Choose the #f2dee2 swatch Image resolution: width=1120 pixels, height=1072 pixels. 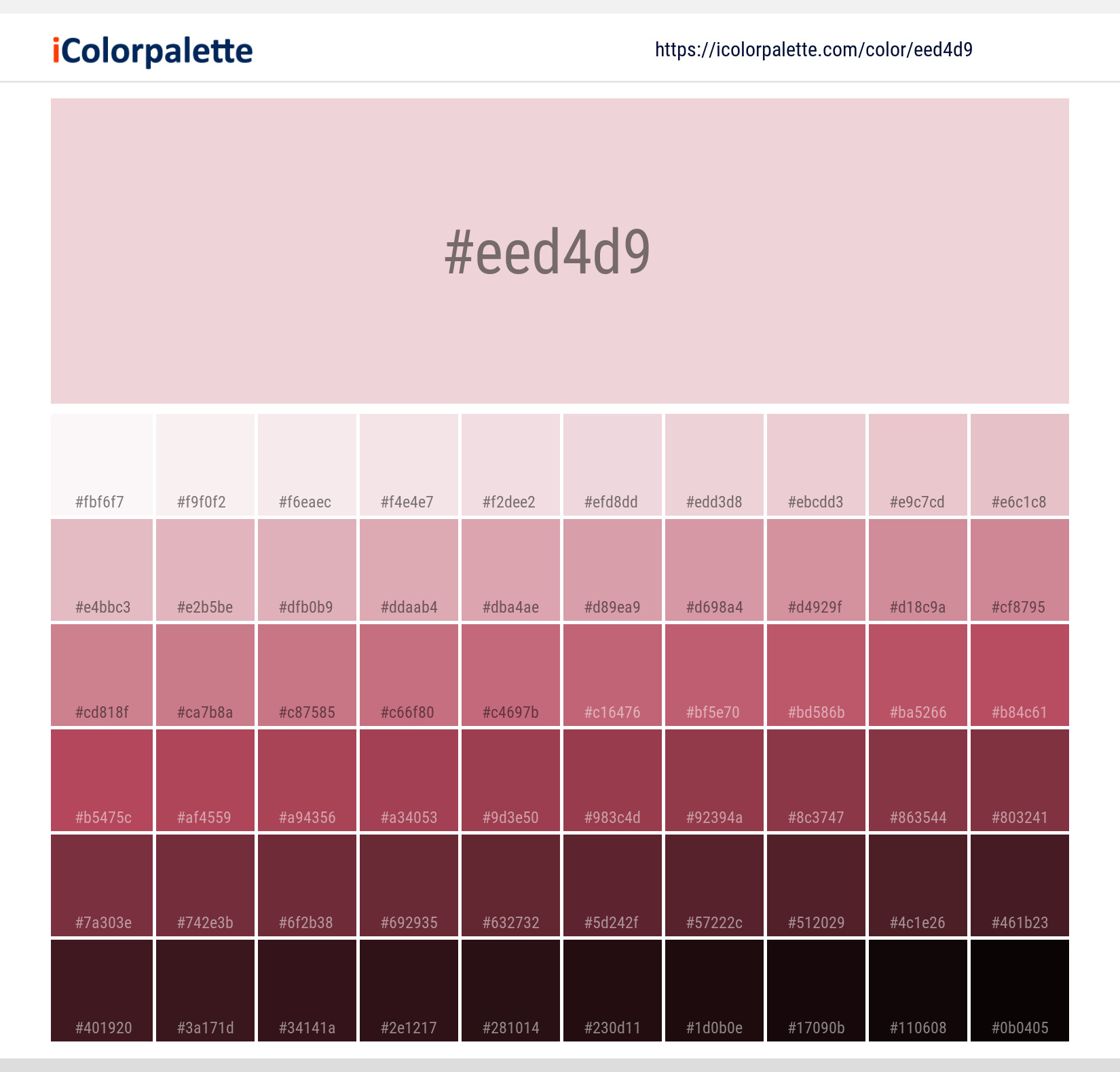pos(510,465)
